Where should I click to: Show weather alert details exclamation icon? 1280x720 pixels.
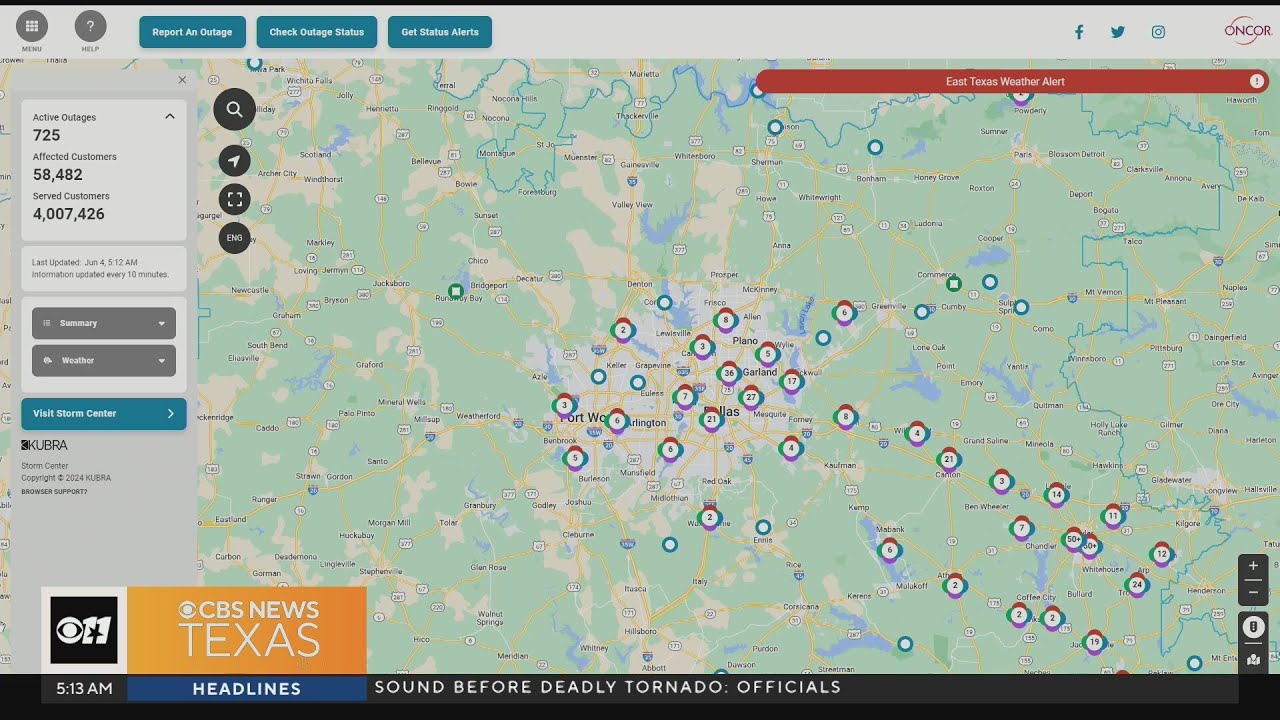pos(1257,82)
